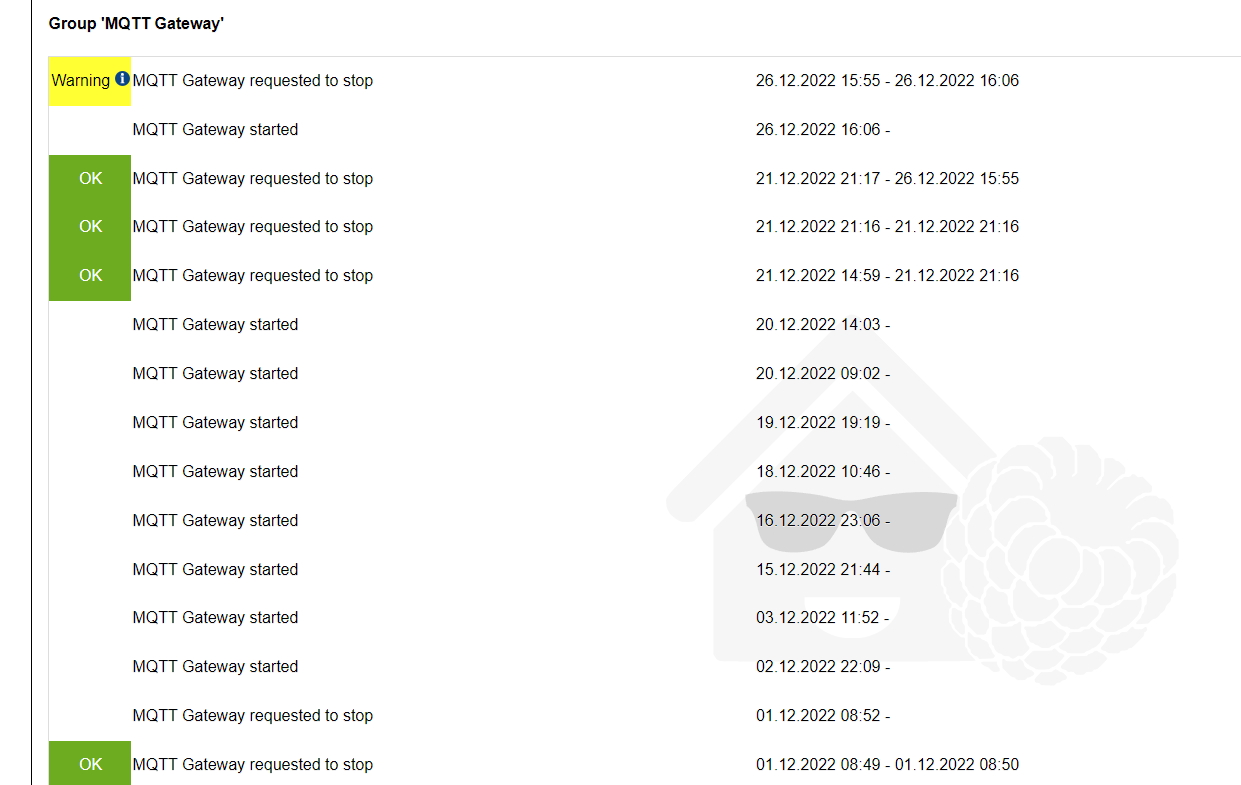The image size is (1241, 785).
Task: Click timestamp 26.12.2022 15:55 - 26.12.2022 16:06
Action: coord(887,81)
